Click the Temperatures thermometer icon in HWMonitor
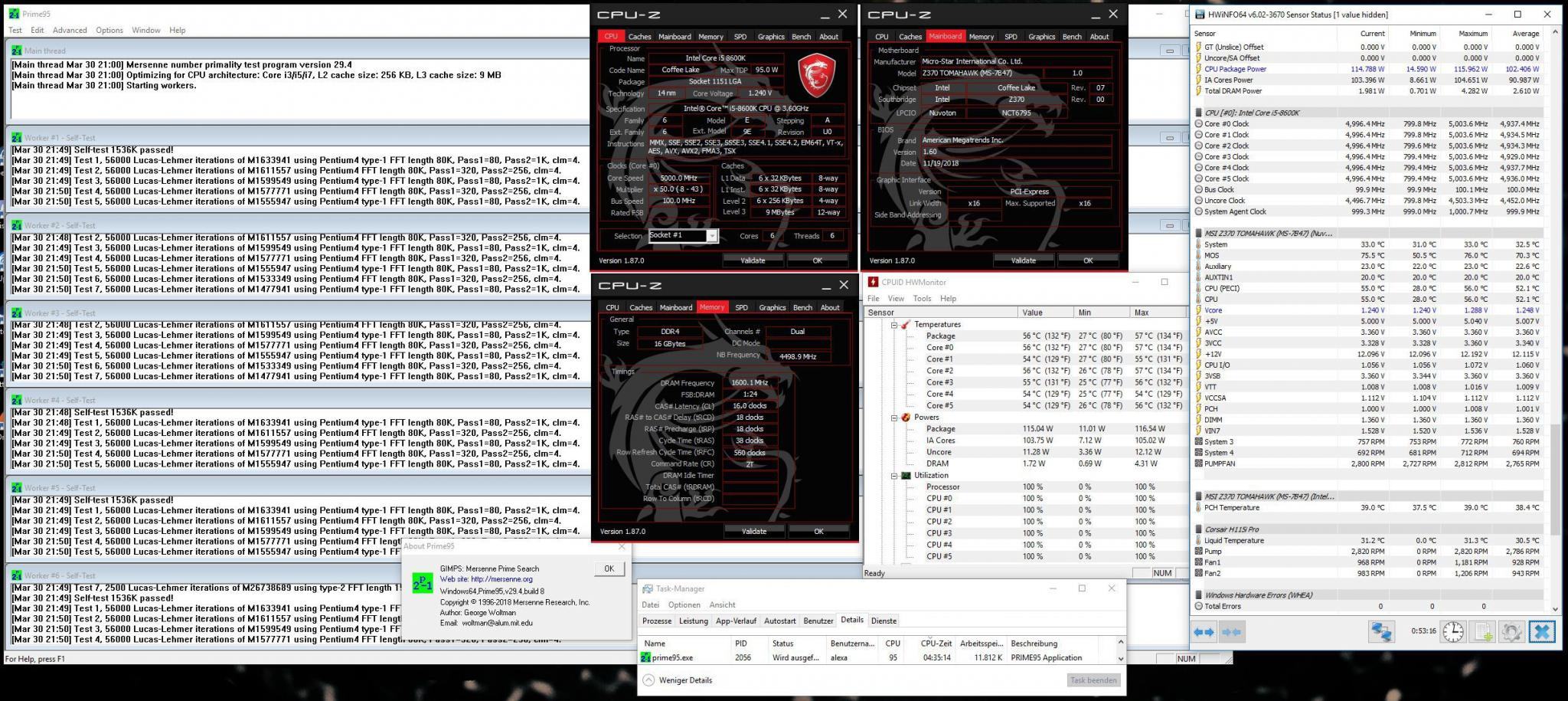The image size is (1568, 701). click(905, 325)
